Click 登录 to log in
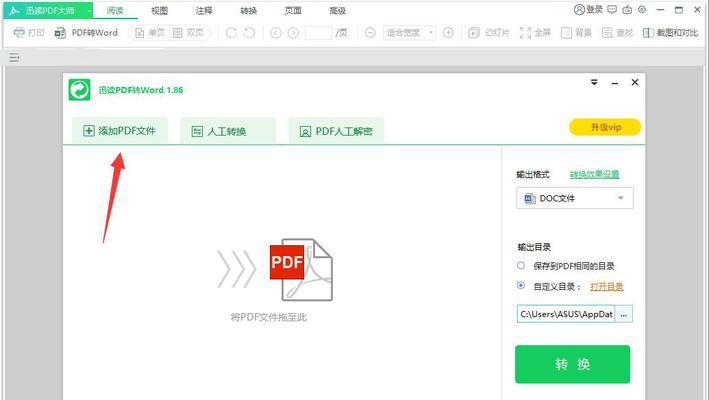Image resolution: width=709 pixels, height=400 pixels. [x=588, y=9]
